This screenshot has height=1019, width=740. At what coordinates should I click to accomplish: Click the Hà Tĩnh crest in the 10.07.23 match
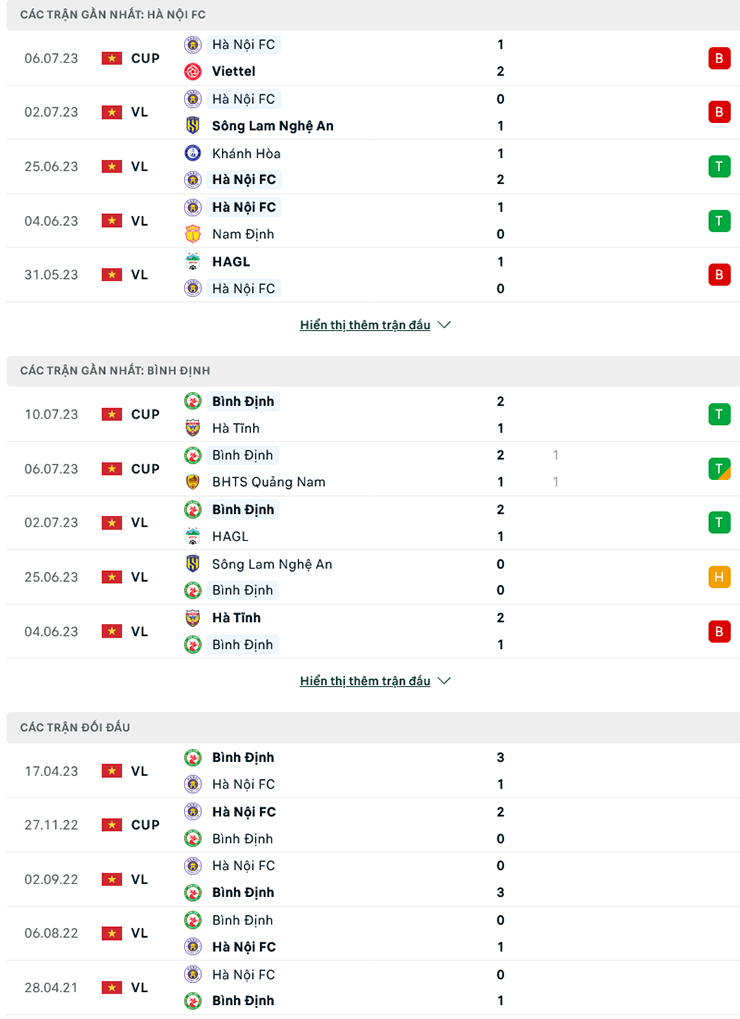pos(193,428)
